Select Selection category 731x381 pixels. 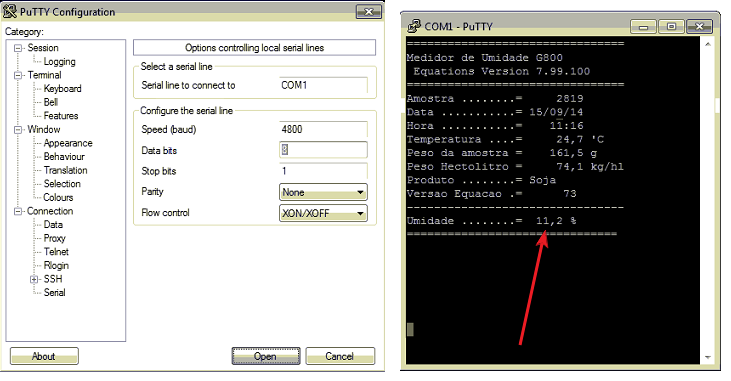[62, 184]
